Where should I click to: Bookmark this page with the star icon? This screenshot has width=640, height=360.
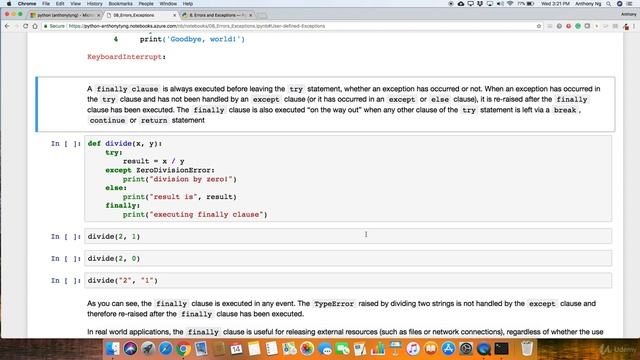point(539,26)
